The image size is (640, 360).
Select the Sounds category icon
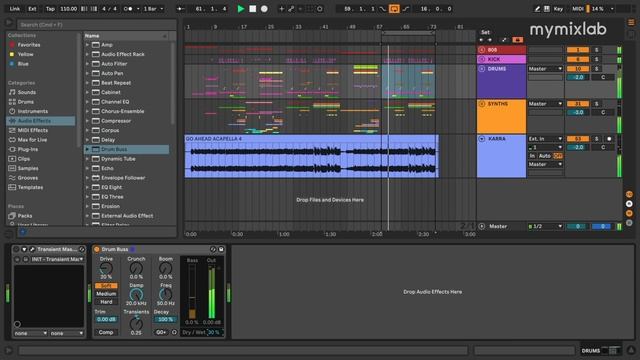coord(12,92)
